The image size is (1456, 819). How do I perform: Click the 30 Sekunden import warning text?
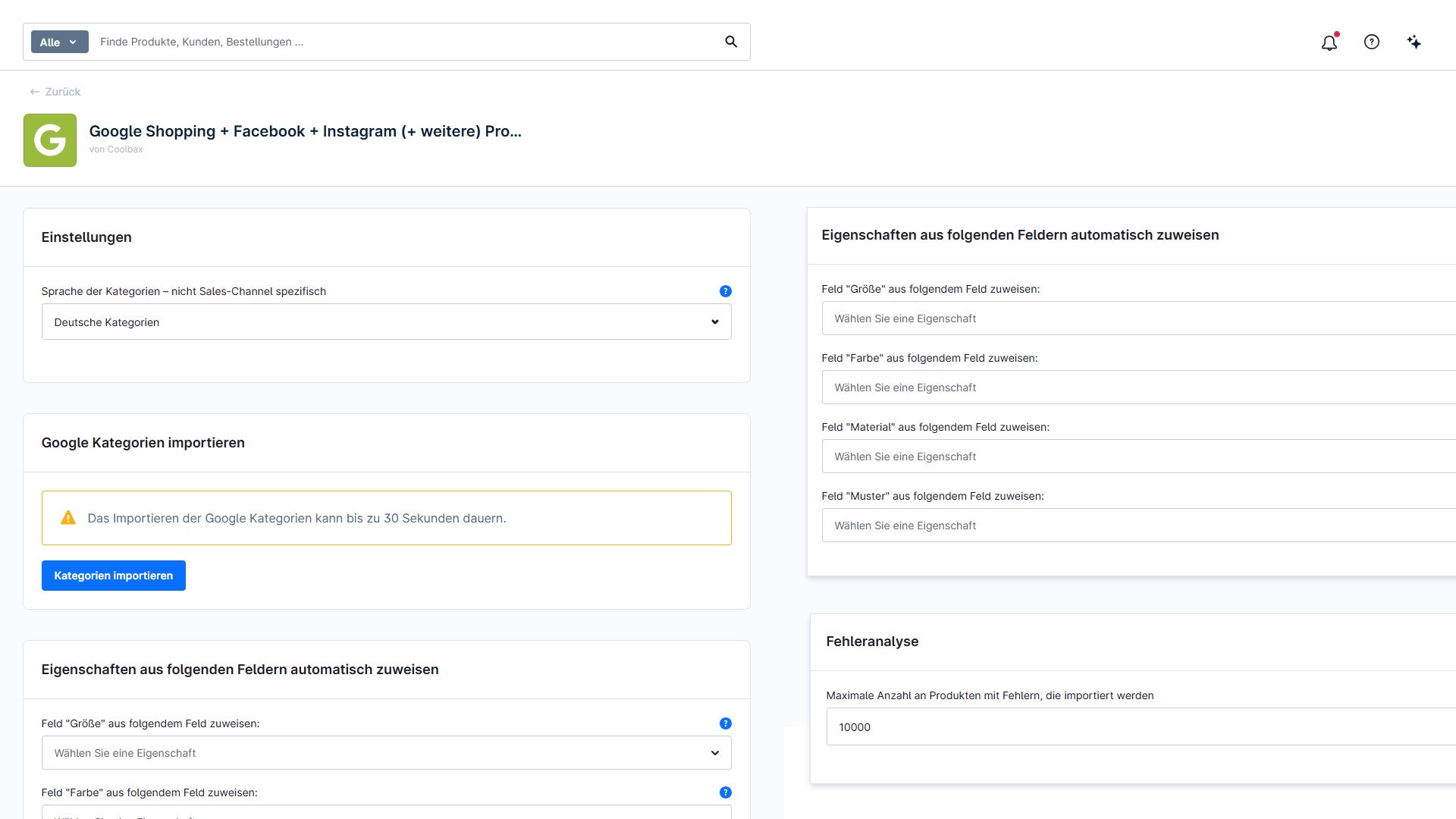(x=297, y=518)
